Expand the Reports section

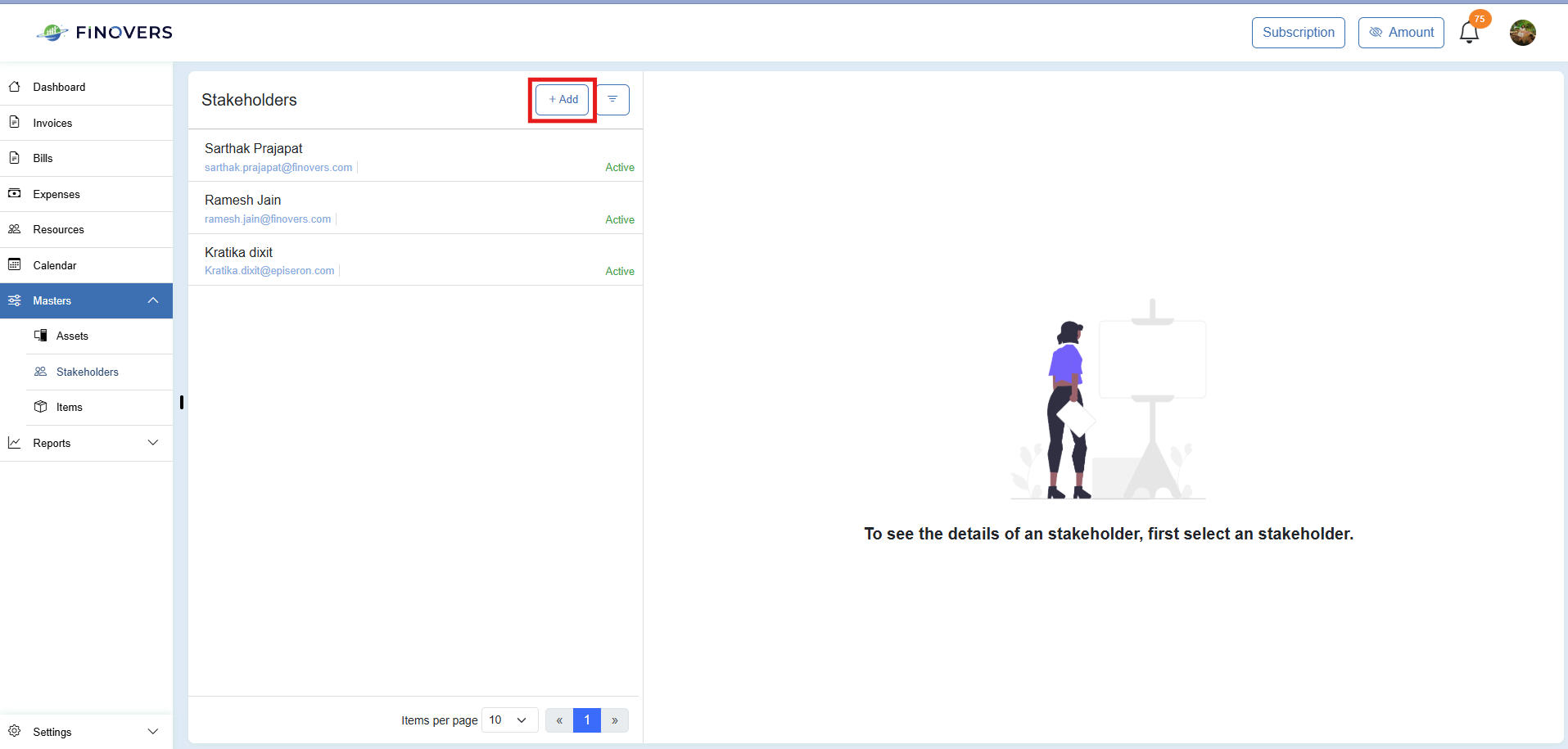click(86, 443)
